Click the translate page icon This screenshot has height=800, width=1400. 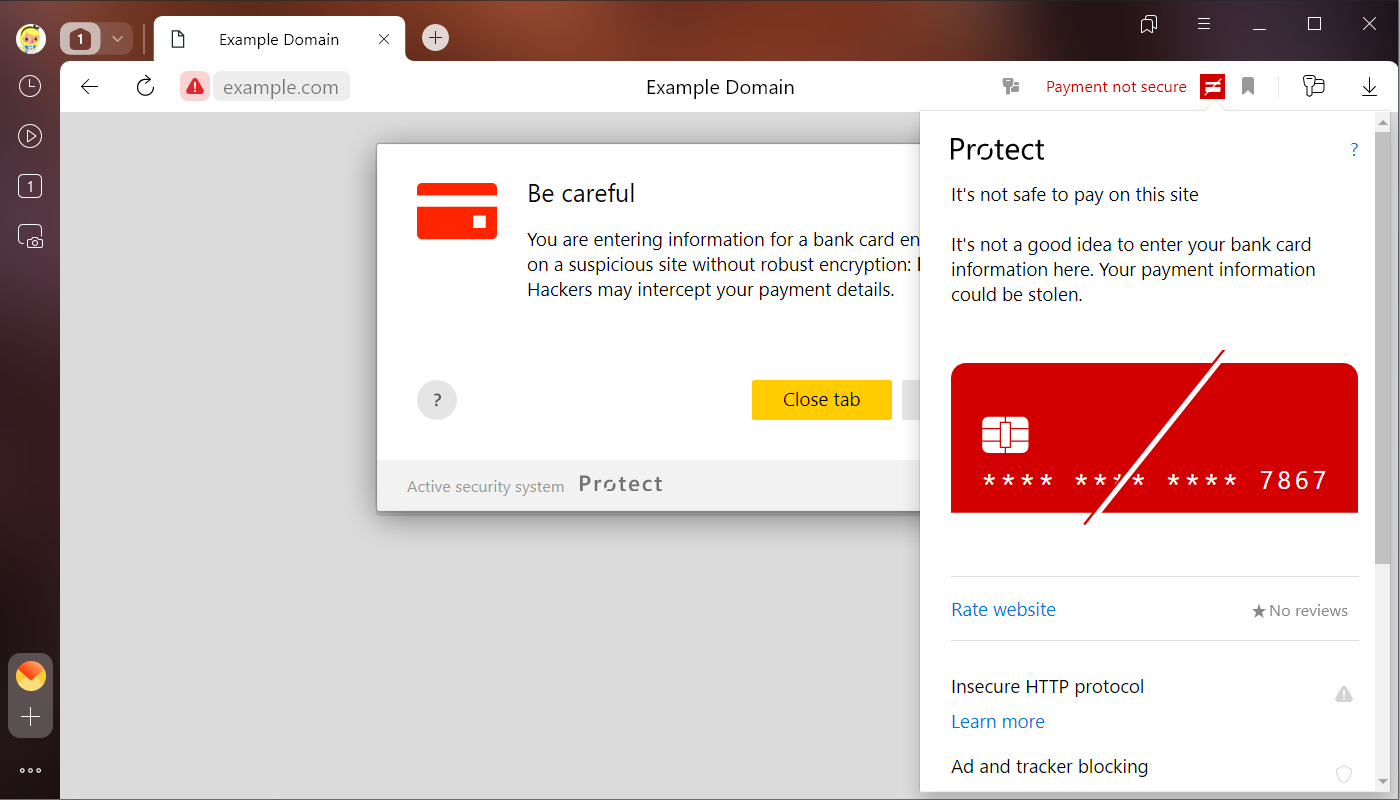coord(1011,87)
